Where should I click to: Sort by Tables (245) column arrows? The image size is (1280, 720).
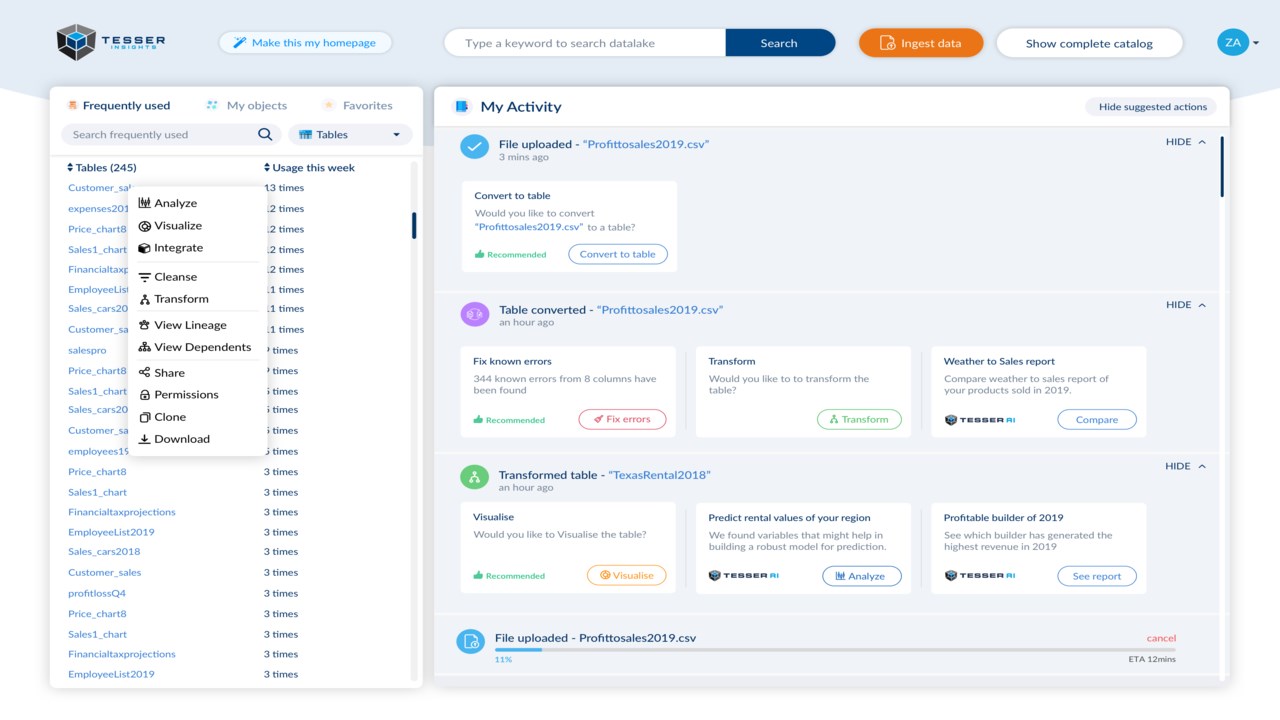point(70,168)
